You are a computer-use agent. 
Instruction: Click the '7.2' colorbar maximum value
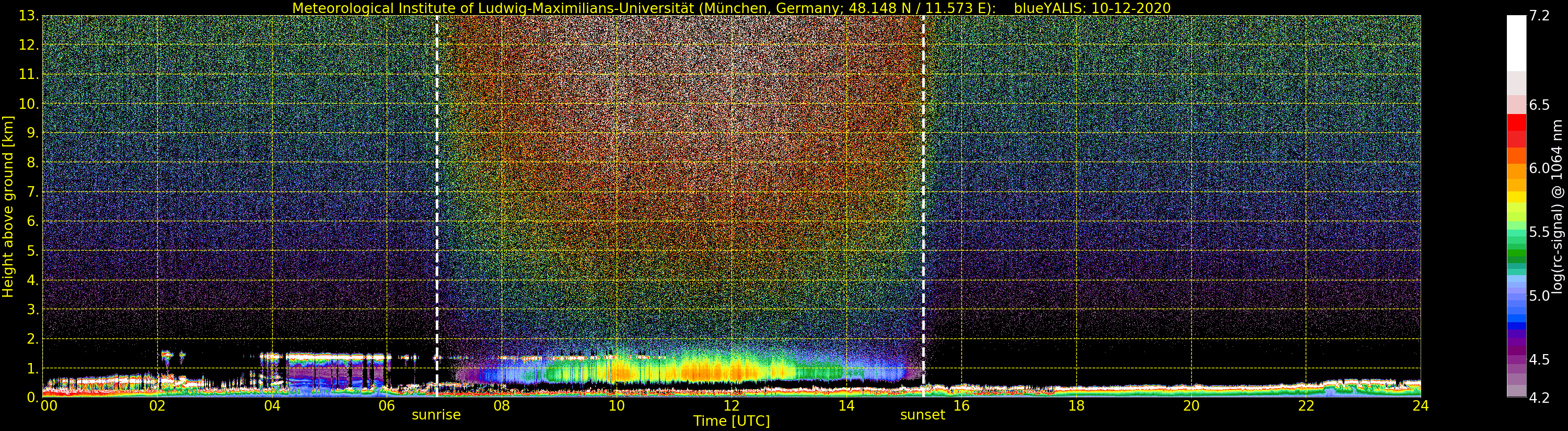[1539, 16]
